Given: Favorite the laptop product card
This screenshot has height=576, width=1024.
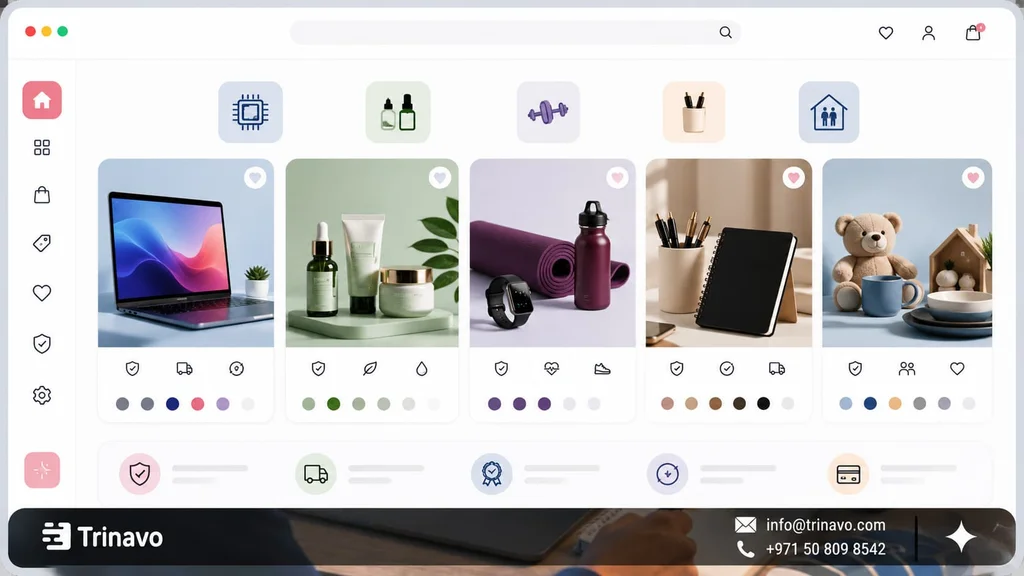Looking at the screenshot, I should 255,178.
